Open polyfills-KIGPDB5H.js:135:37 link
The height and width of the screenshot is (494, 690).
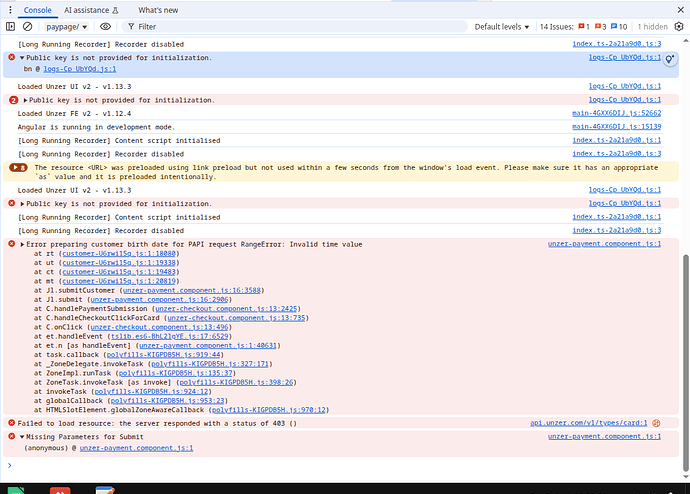[176, 373]
